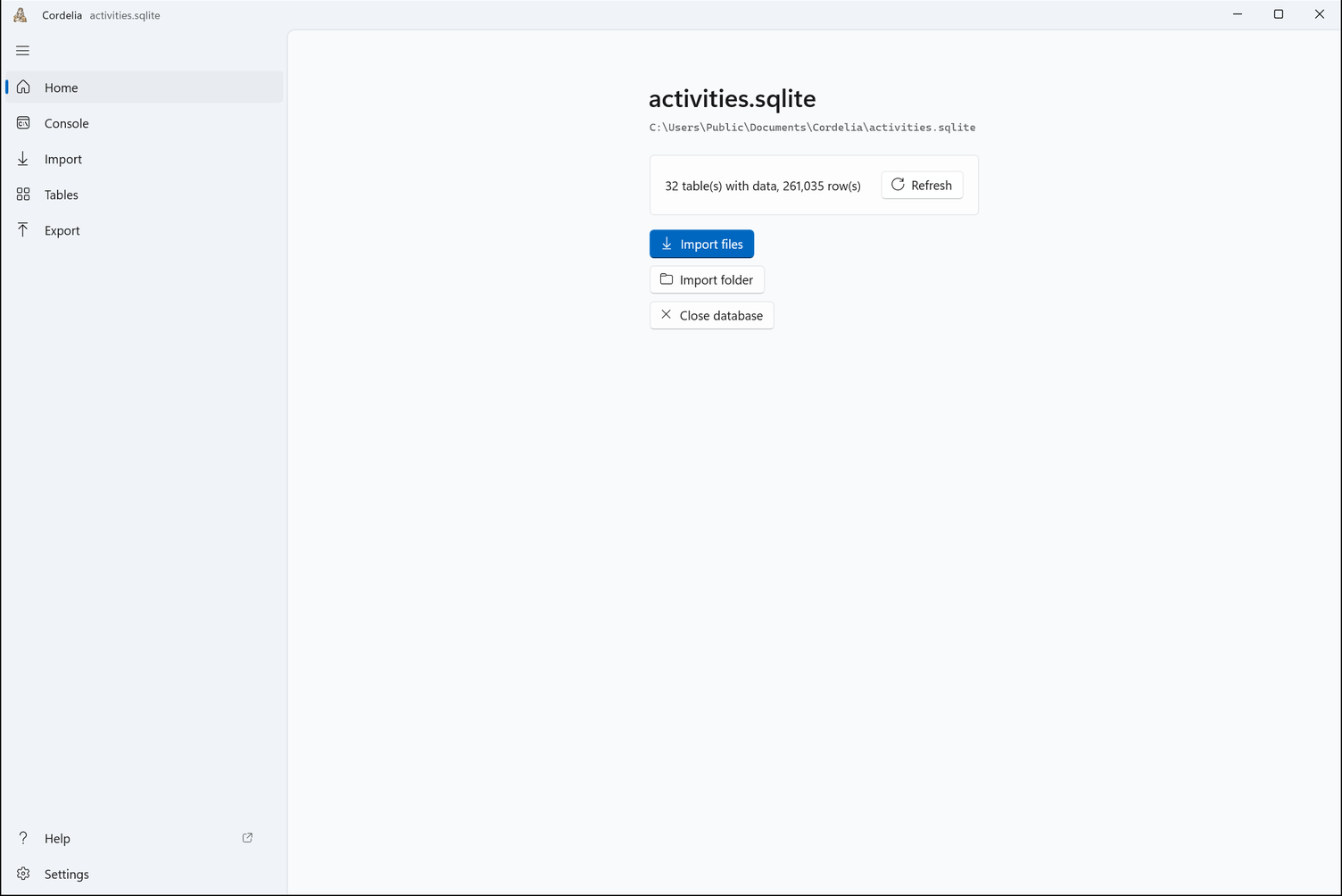Viewport: 1342px width, 896px height.
Task: Click the Cordelia app icon in title bar
Action: (21, 15)
